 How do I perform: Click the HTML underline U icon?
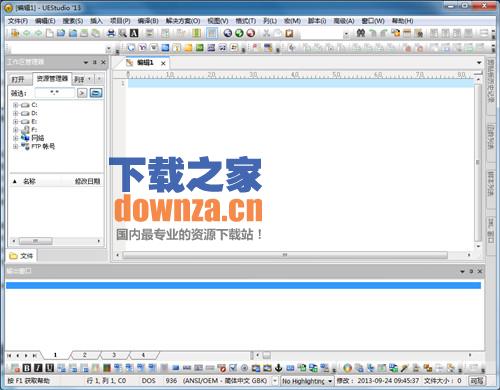(x=50, y=368)
